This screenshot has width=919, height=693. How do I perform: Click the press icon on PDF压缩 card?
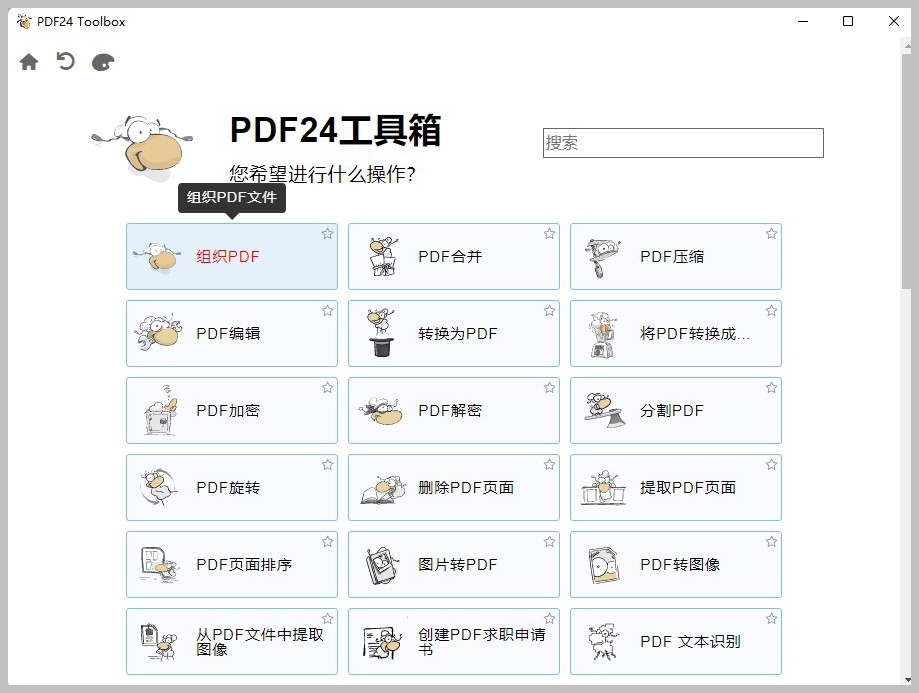603,258
